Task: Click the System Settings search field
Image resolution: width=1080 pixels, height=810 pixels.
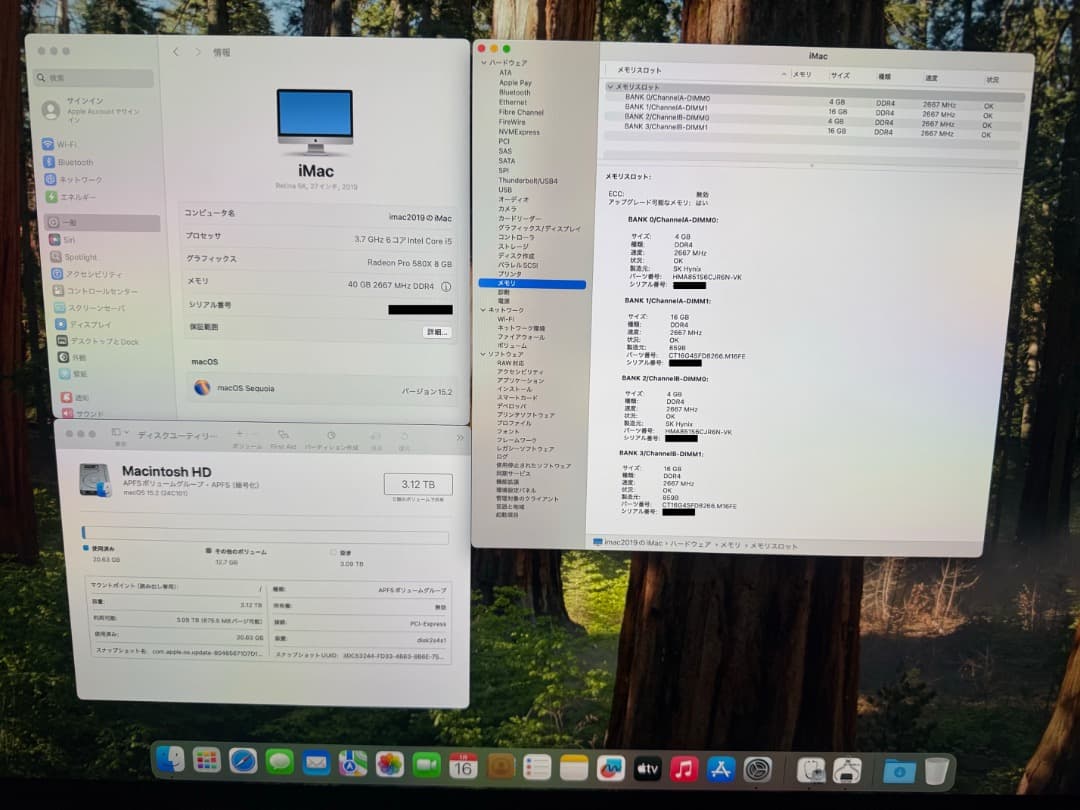Action: (93, 78)
